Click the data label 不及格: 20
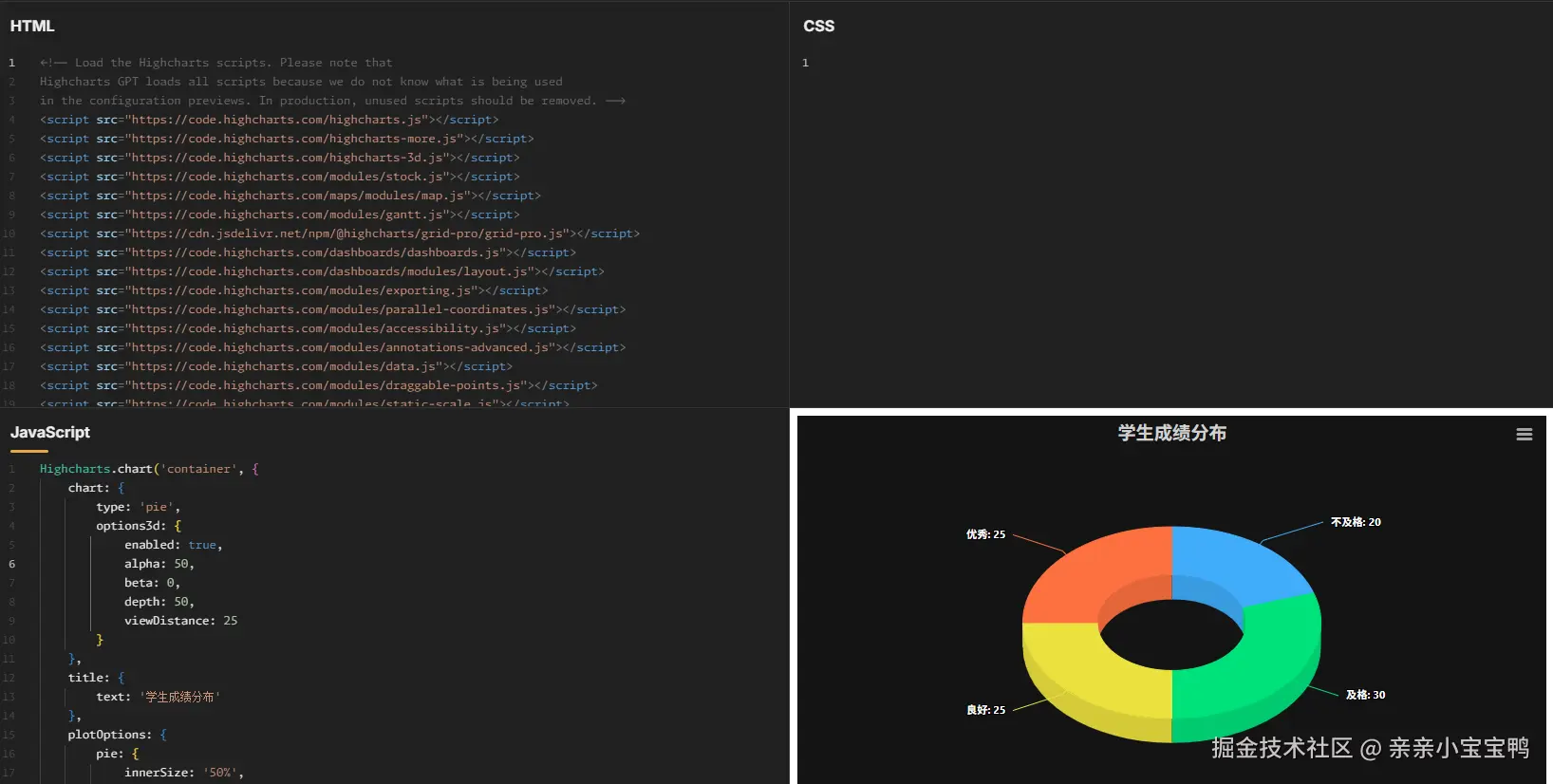The height and width of the screenshot is (784, 1553). click(1356, 522)
